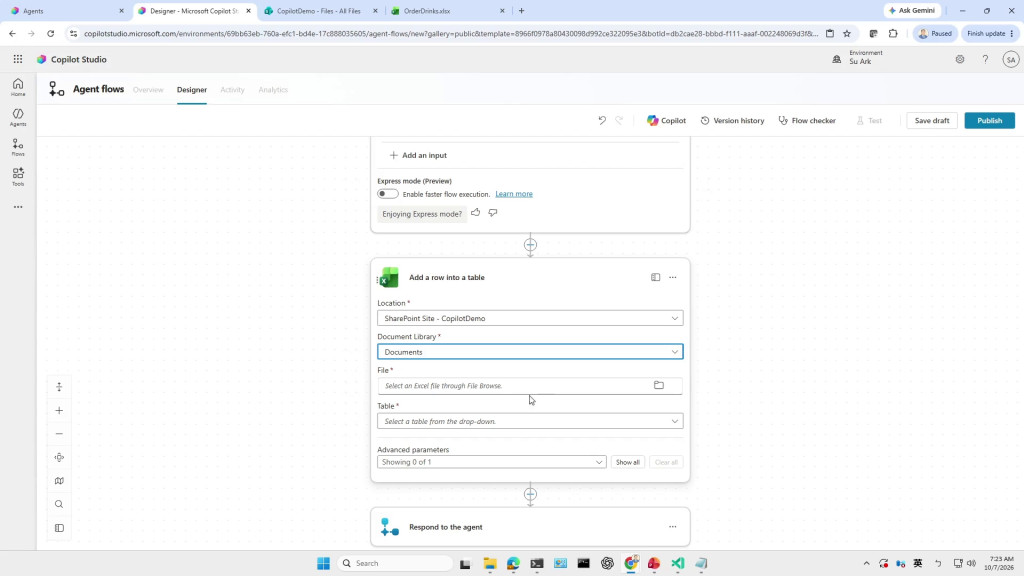The width and height of the screenshot is (1024, 576).
Task: Open the Copilot assistant pane
Action: pos(666,120)
